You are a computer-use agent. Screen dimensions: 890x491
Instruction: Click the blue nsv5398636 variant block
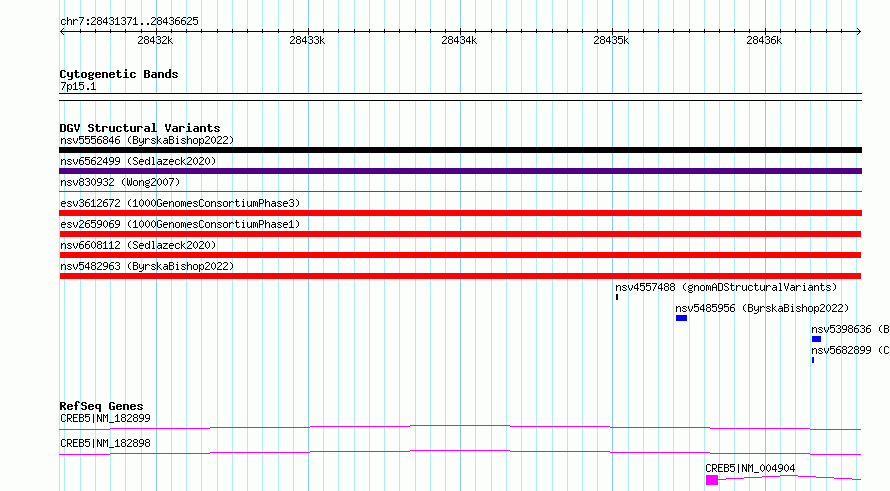[816, 339]
